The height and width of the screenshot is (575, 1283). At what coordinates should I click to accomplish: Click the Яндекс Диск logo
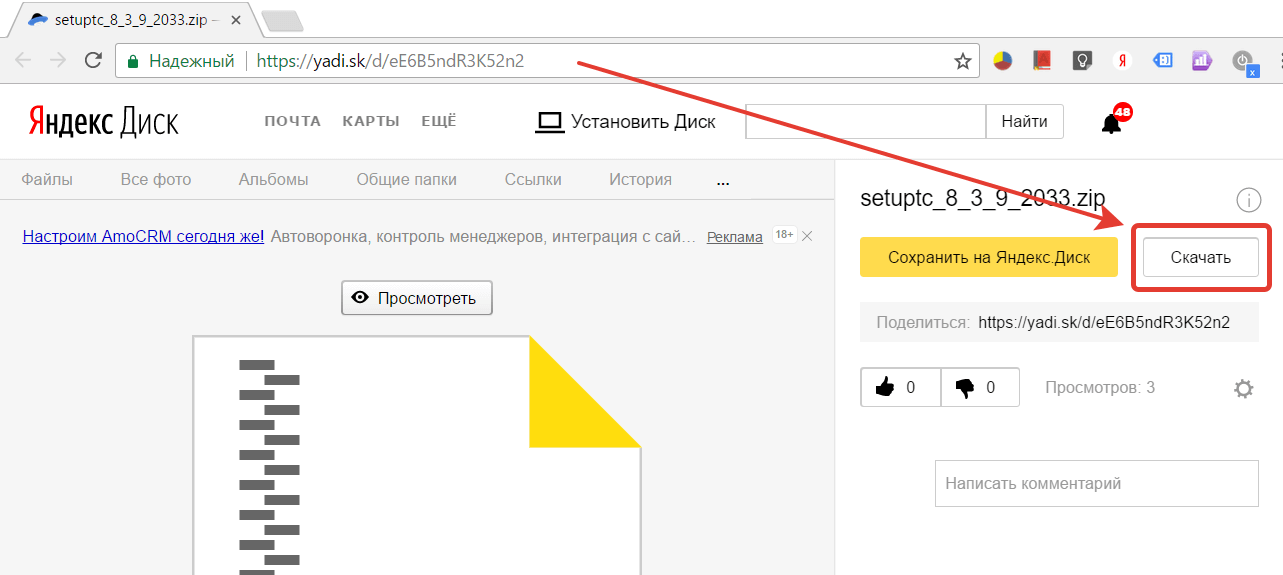click(103, 121)
